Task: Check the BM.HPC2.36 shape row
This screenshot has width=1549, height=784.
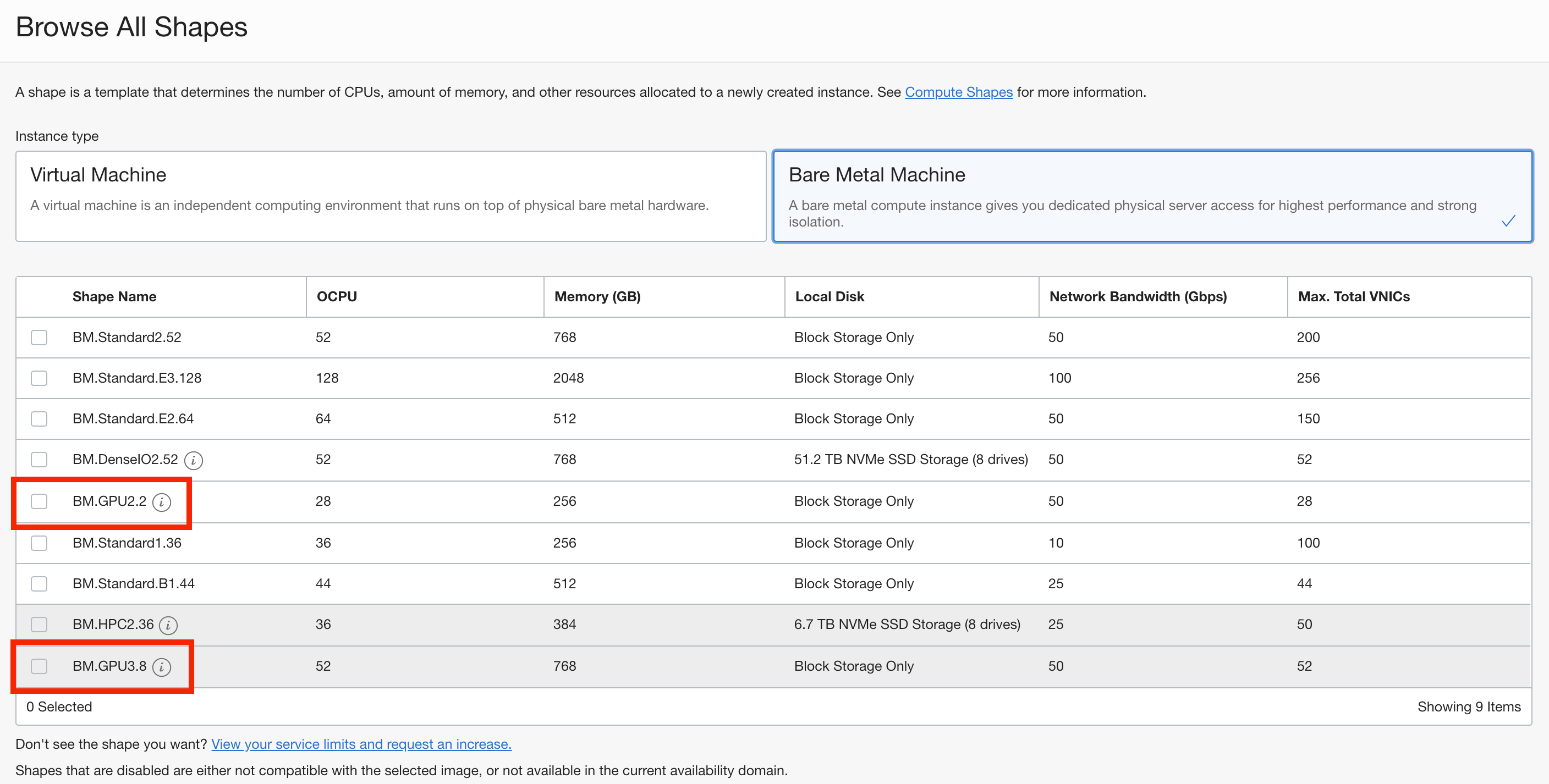Action: tap(39, 625)
